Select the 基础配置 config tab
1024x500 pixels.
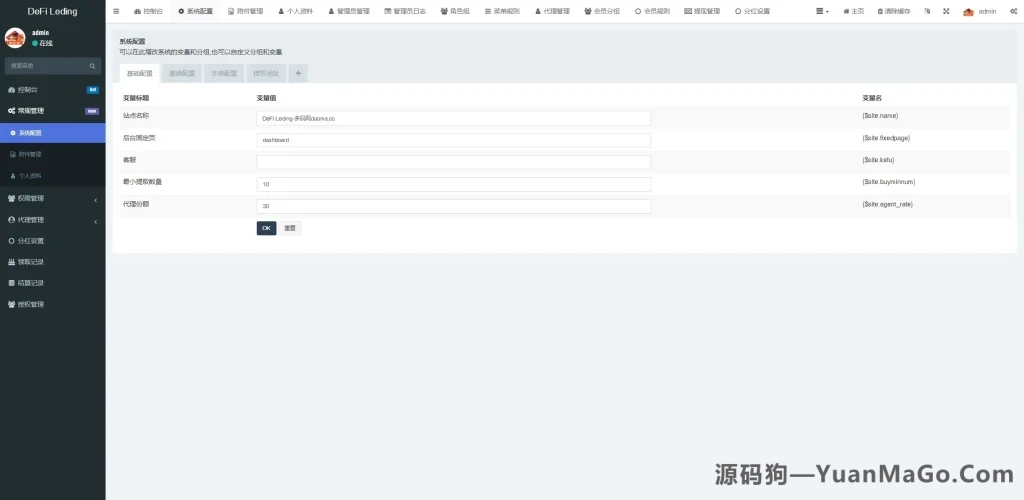[139, 73]
